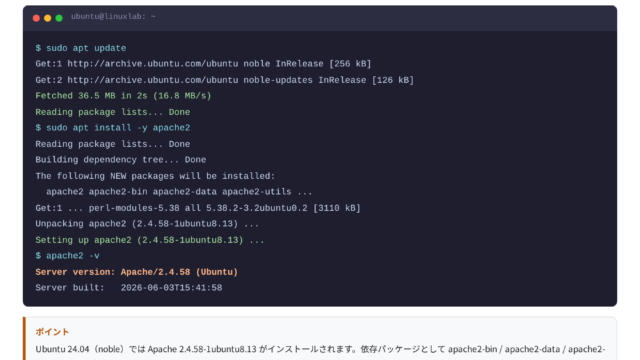Click the 'sudo apt install -y apache2' command
The height and width of the screenshot is (360, 640).
pos(113,128)
